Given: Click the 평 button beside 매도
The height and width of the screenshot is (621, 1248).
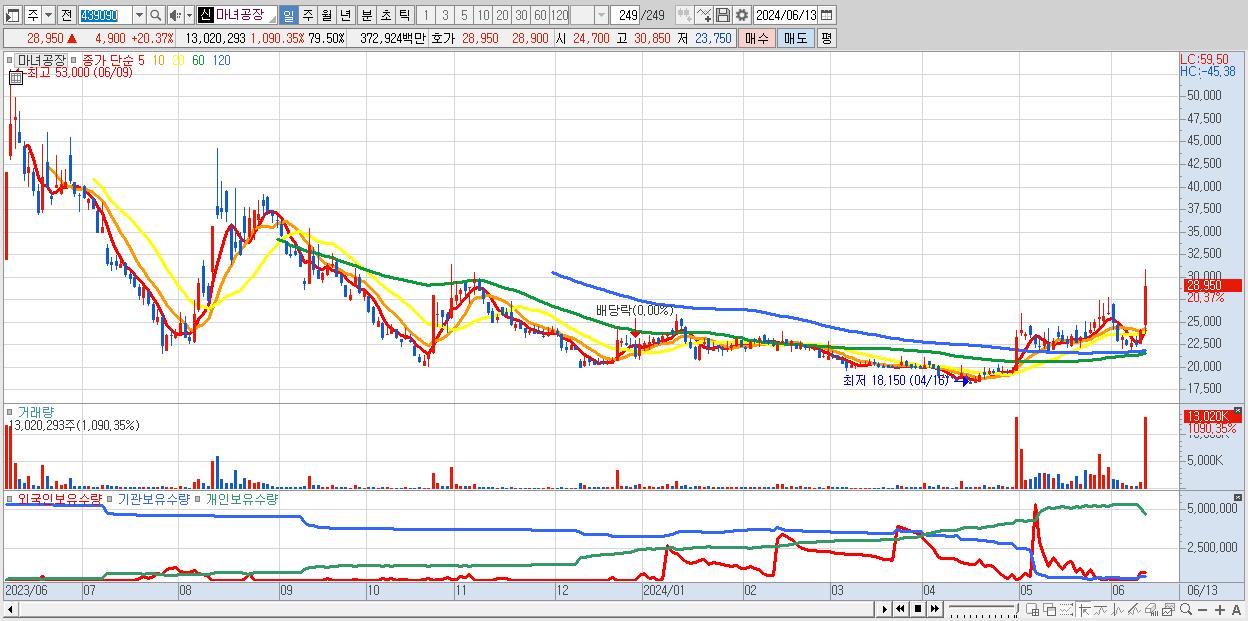Looking at the screenshot, I should click(x=826, y=38).
